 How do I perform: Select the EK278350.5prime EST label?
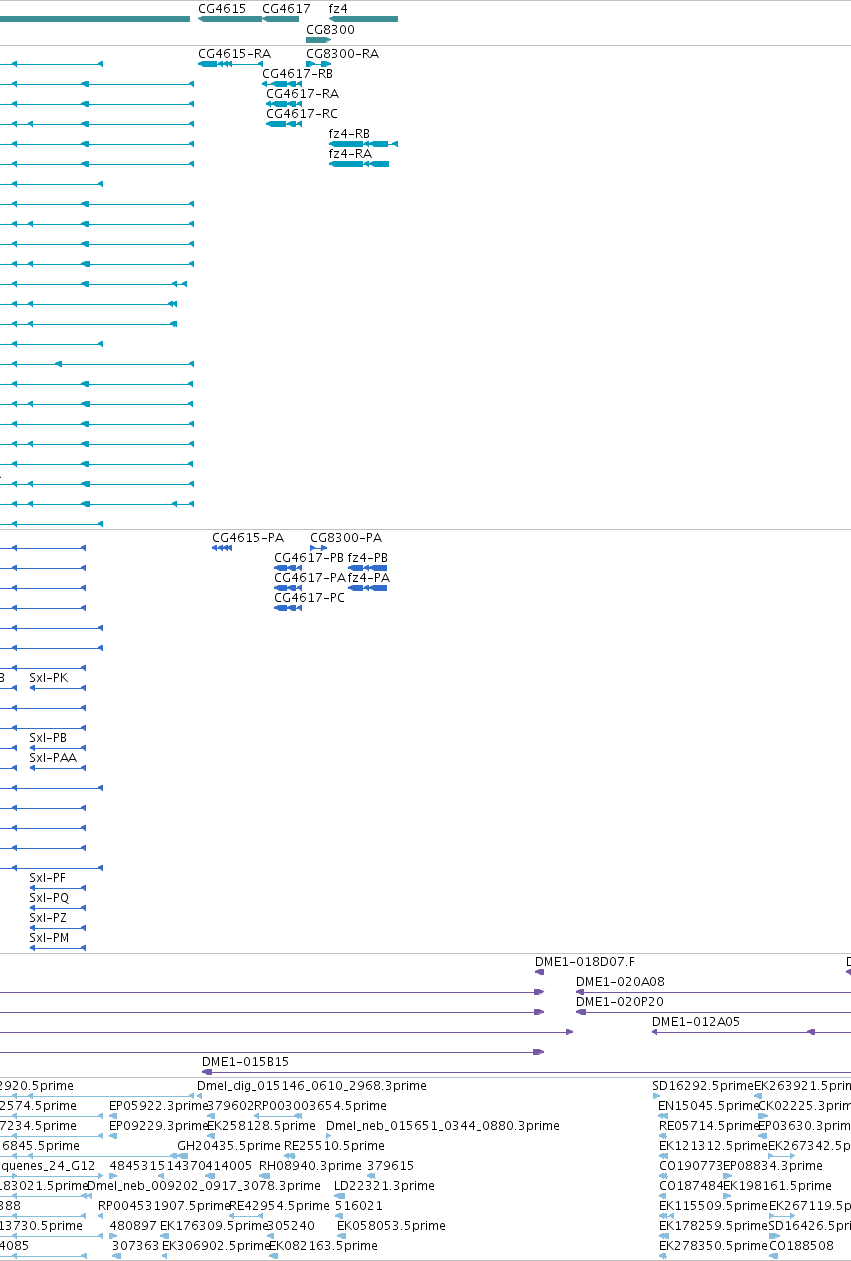point(714,1246)
